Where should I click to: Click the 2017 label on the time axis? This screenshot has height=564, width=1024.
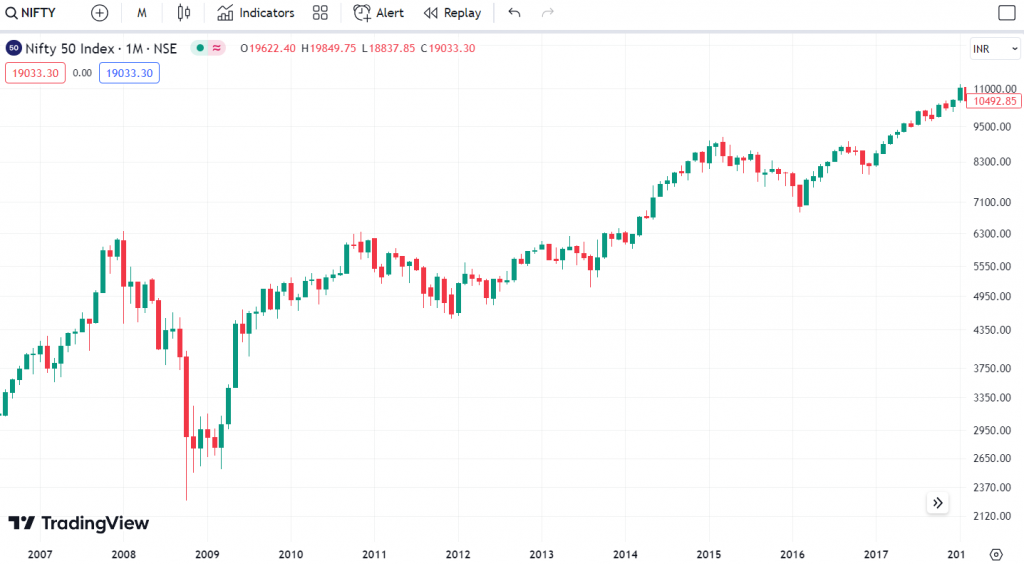[876, 554]
